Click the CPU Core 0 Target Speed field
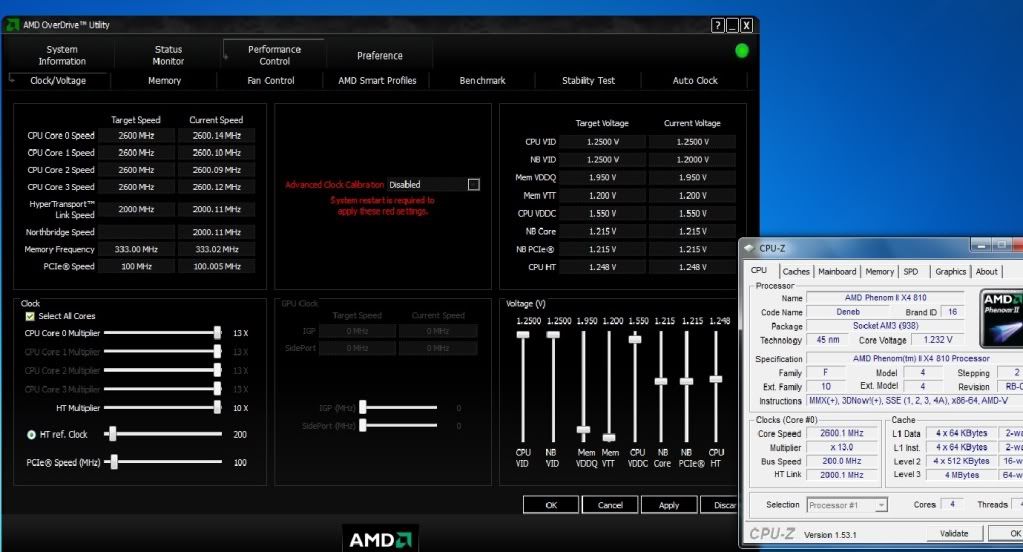The height and width of the screenshot is (552, 1023). coord(136,135)
